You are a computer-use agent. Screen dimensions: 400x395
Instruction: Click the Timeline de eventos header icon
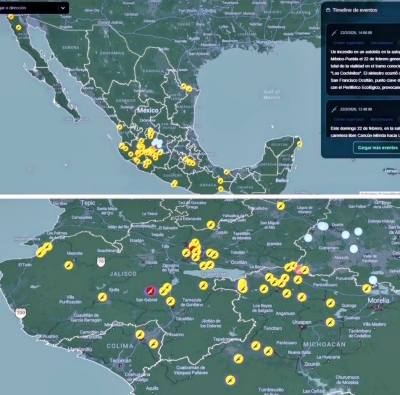pos(328,10)
